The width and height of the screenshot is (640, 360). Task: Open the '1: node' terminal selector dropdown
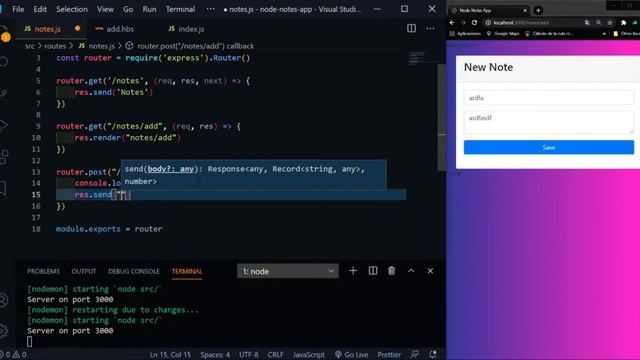click(288, 271)
